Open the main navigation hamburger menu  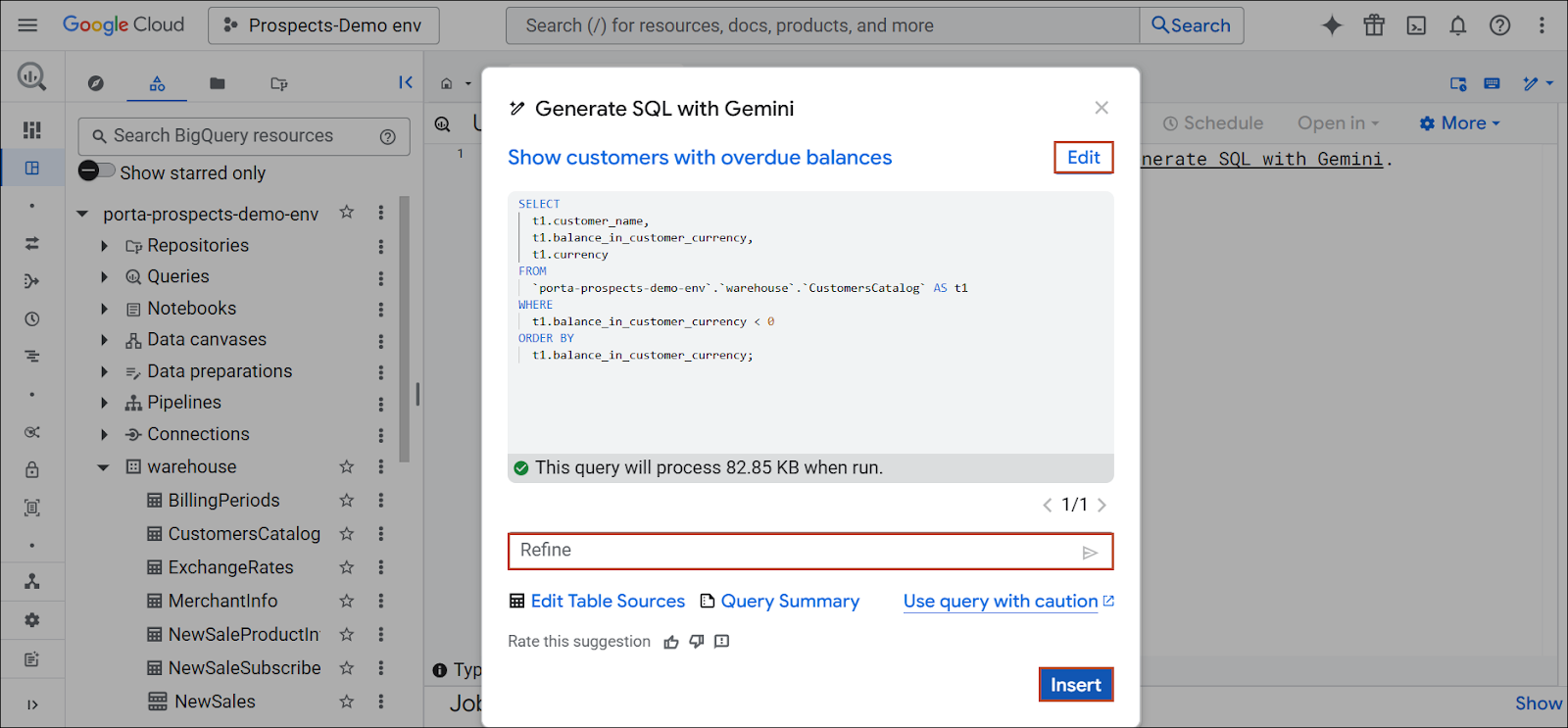(x=27, y=24)
